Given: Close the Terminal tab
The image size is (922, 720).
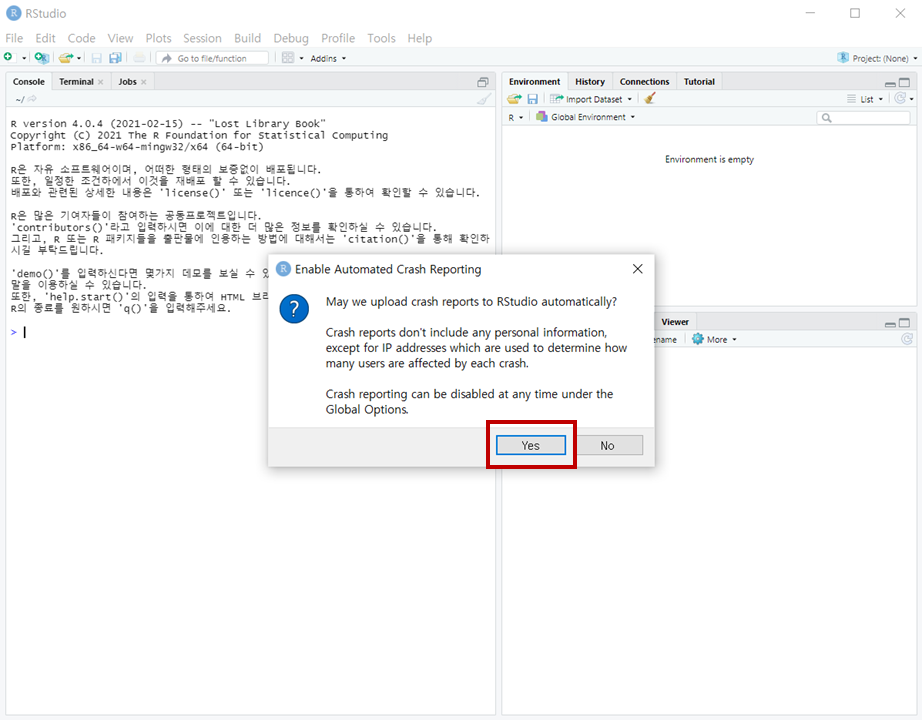Looking at the screenshot, I should click(101, 82).
